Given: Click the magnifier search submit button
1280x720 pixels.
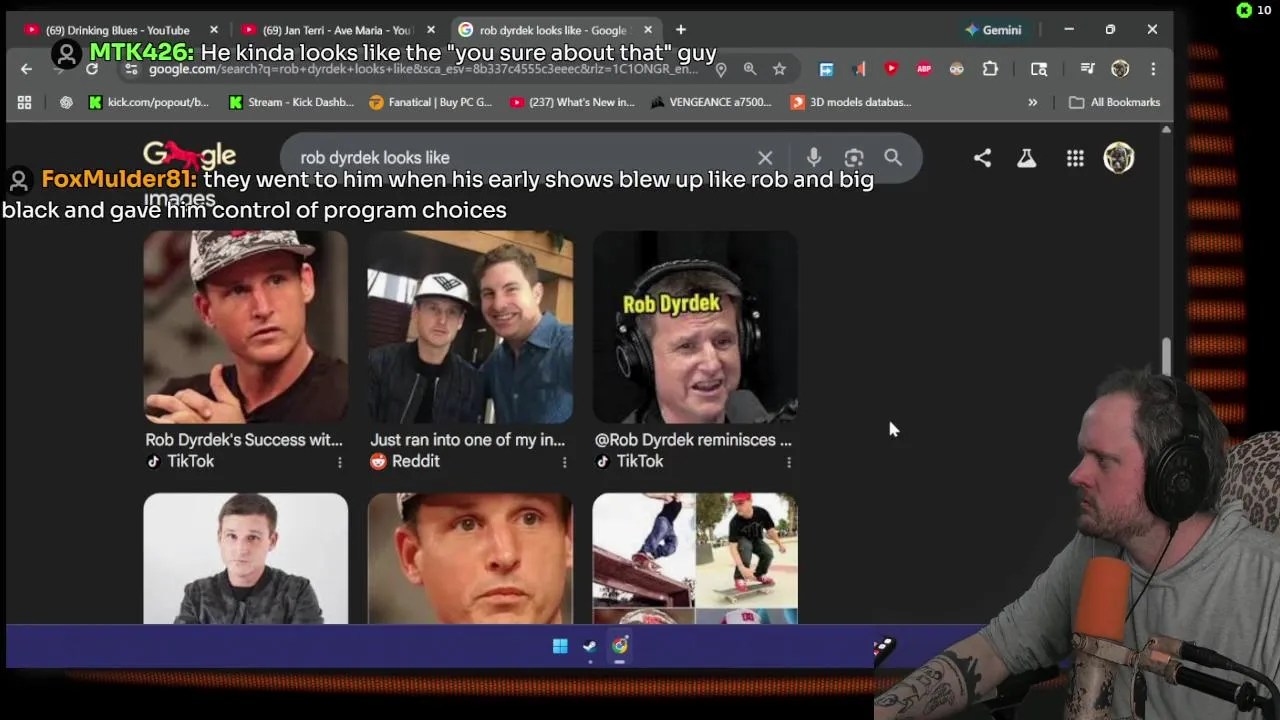Looking at the screenshot, I should [x=893, y=158].
